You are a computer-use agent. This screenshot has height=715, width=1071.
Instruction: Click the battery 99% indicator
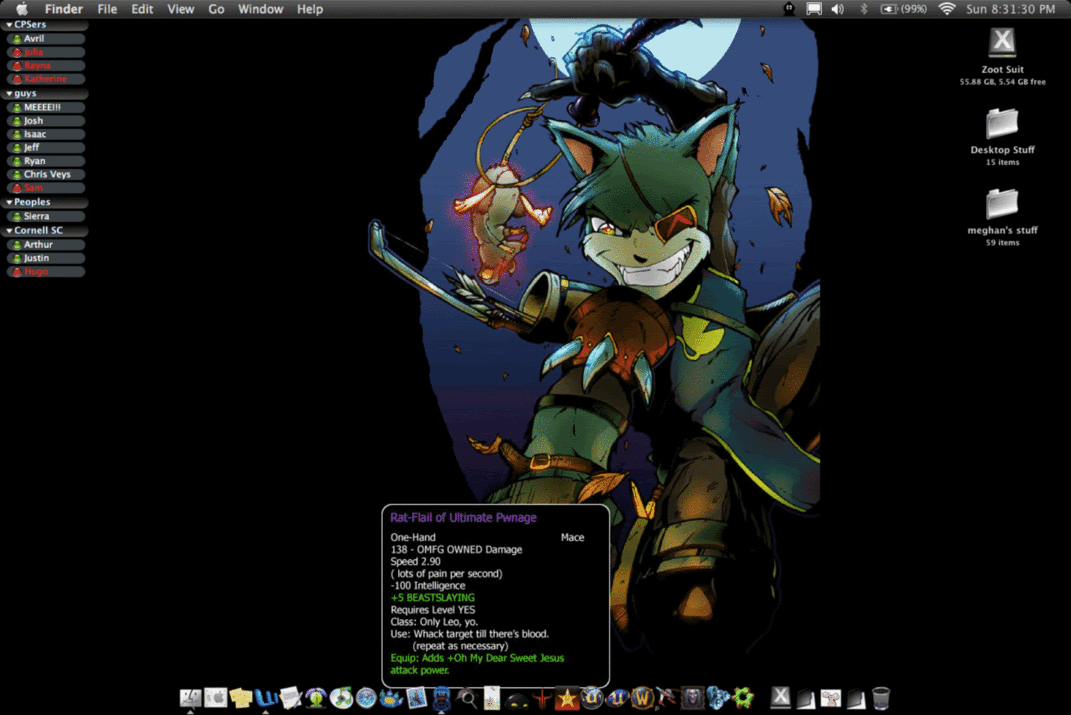[904, 9]
